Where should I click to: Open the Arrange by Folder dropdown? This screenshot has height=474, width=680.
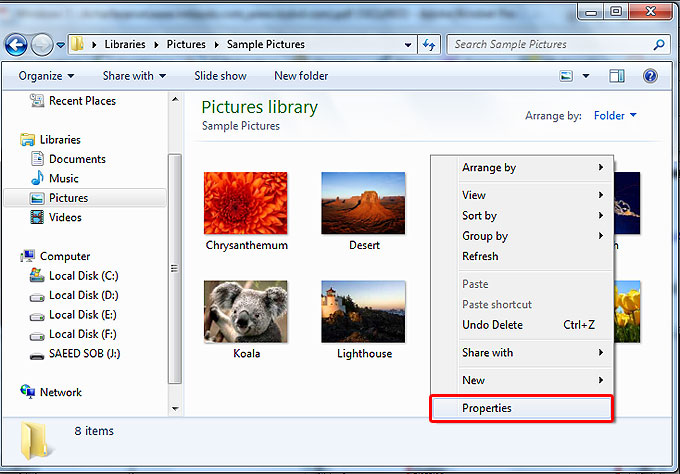[x=615, y=116]
